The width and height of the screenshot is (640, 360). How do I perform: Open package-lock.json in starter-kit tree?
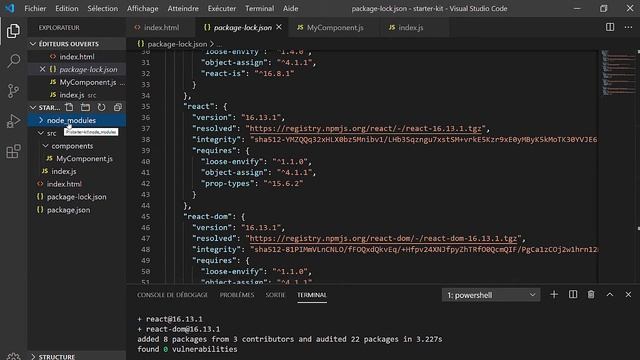(76, 197)
